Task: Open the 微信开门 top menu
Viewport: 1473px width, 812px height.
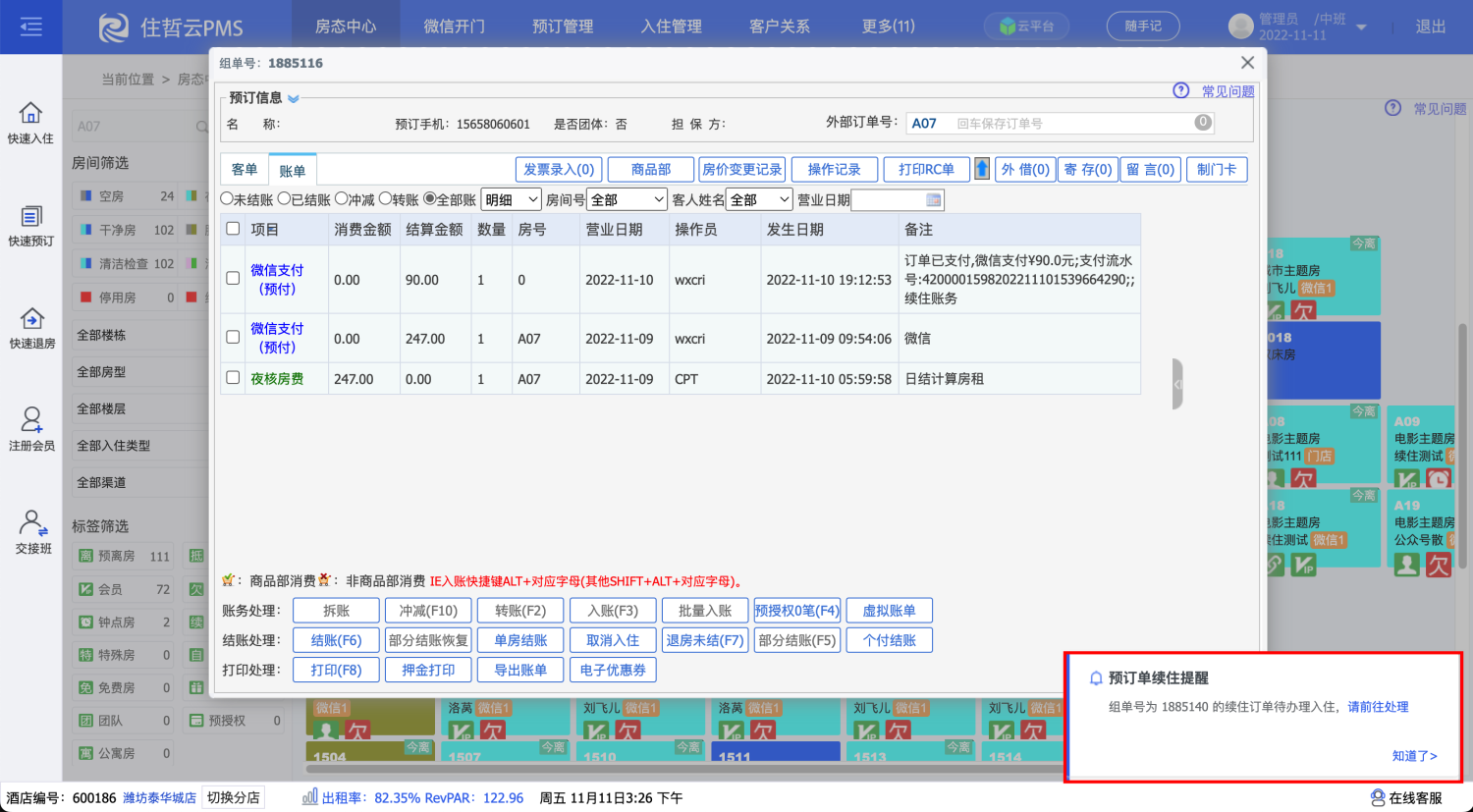Action: (x=455, y=27)
